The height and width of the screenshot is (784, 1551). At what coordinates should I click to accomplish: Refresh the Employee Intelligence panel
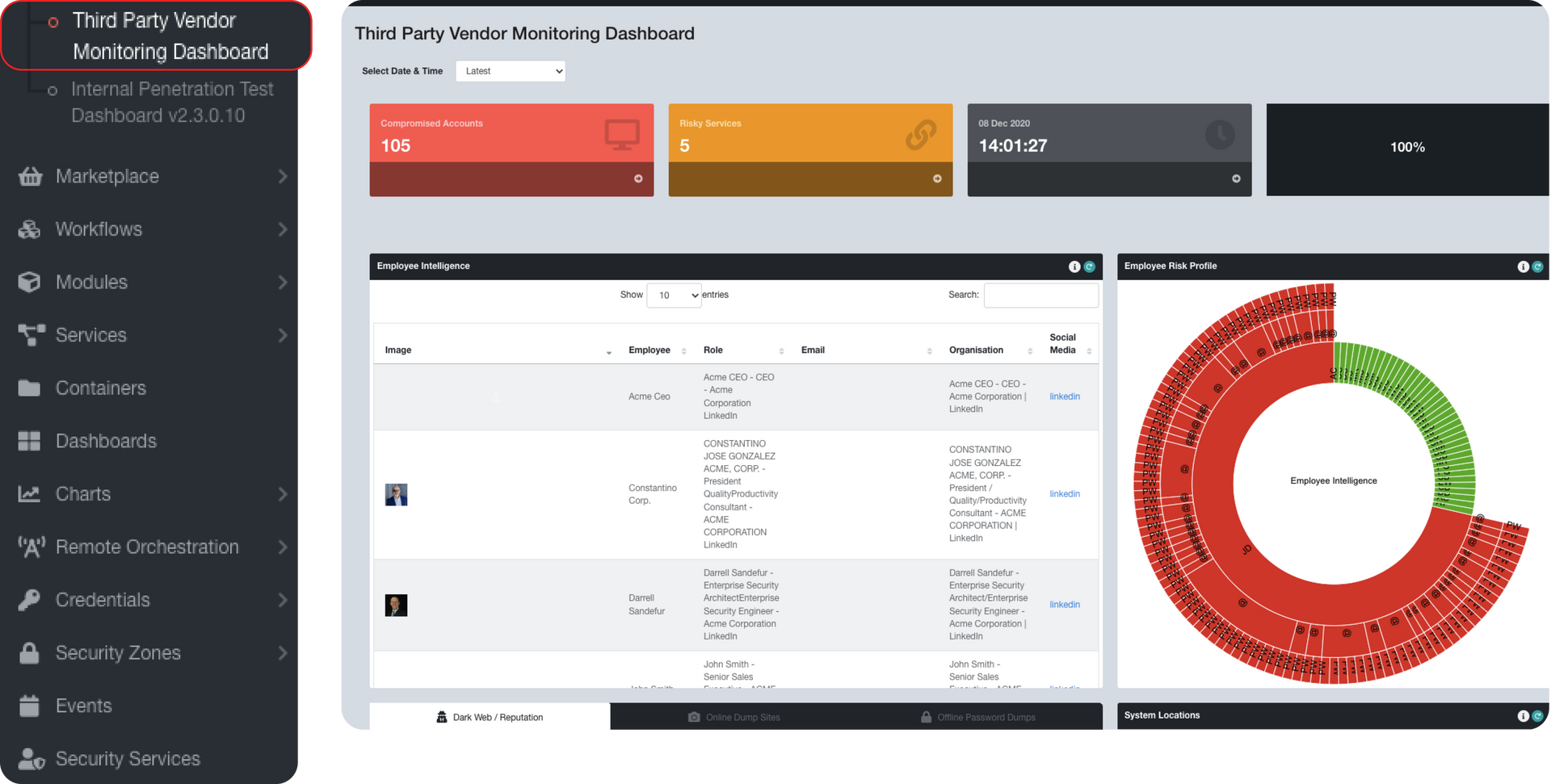[1089, 266]
